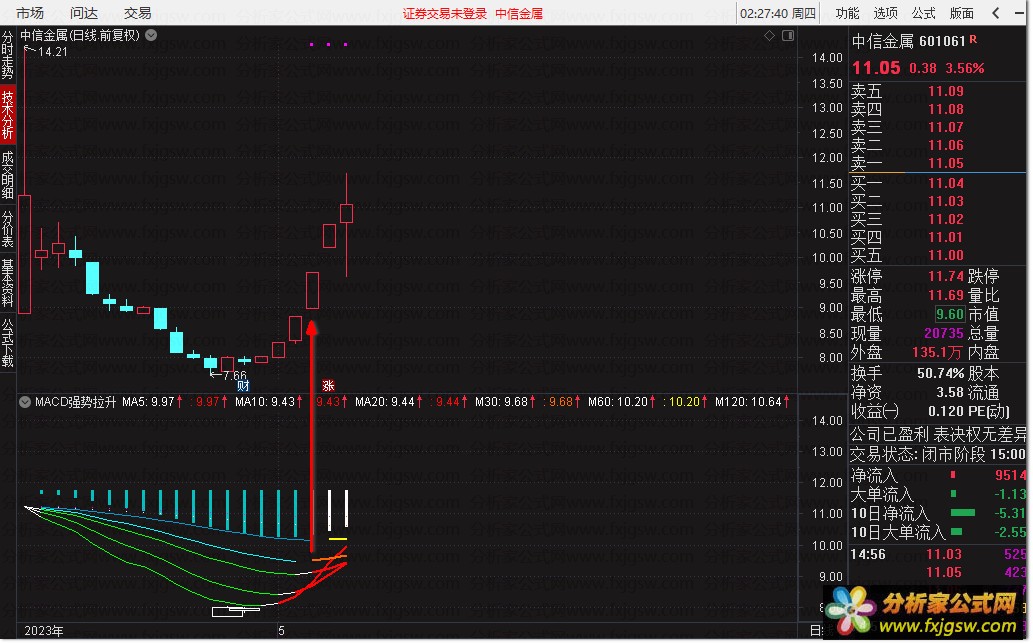Click the 7.66 low price label
Image resolution: width=1033 pixels, height=643 pixels.
pos(235,376)
